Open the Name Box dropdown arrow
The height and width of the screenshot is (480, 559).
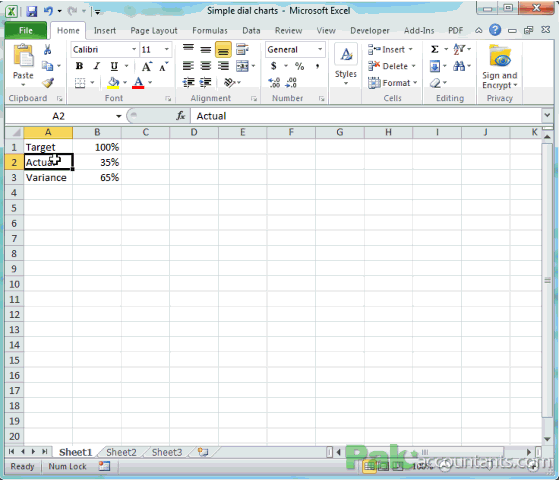pyautogui.click(x=118, y=116)
